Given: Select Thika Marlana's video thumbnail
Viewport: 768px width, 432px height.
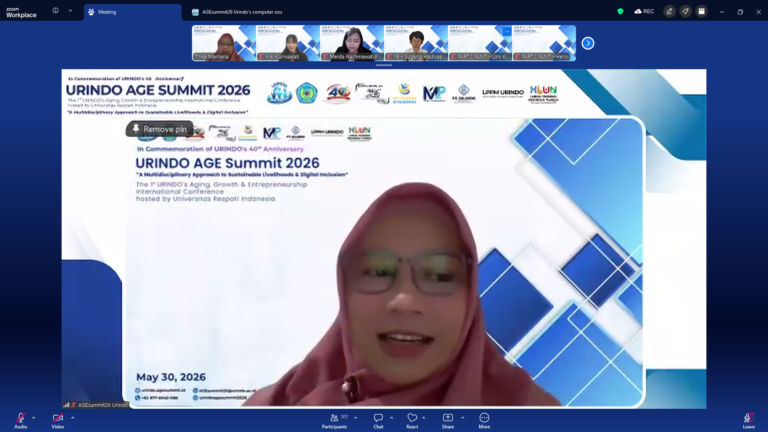Looking at the screenshot, I should pyautogui.click(x=224, y=43).
